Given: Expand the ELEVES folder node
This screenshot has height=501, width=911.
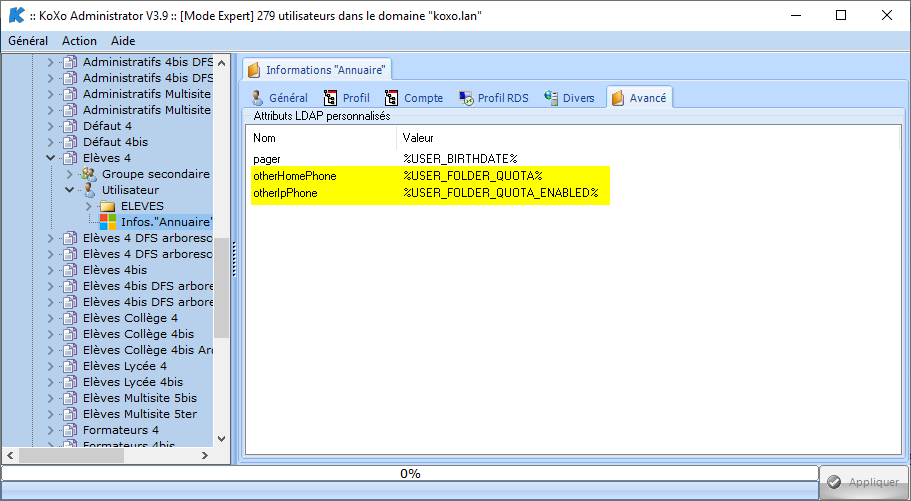Looking at the screenshot, I should pyautogui.click(x=89, y=206).
